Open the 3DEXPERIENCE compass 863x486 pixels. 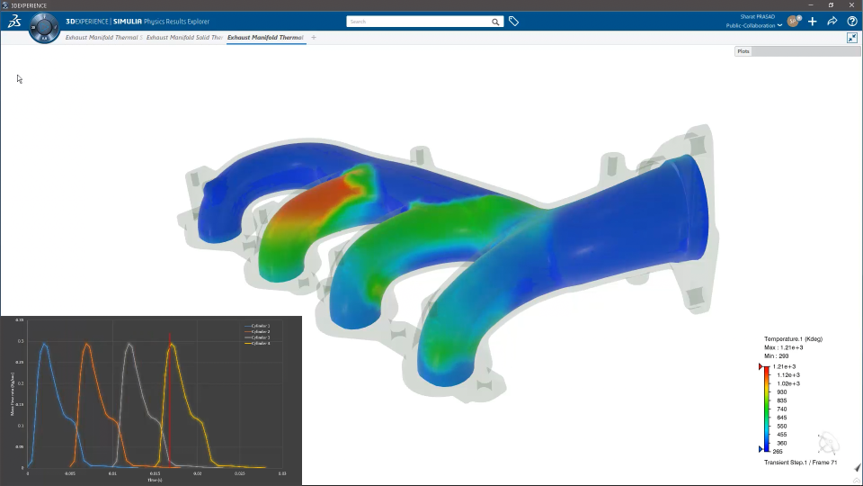pyautogui.click(x=44, y=27)
